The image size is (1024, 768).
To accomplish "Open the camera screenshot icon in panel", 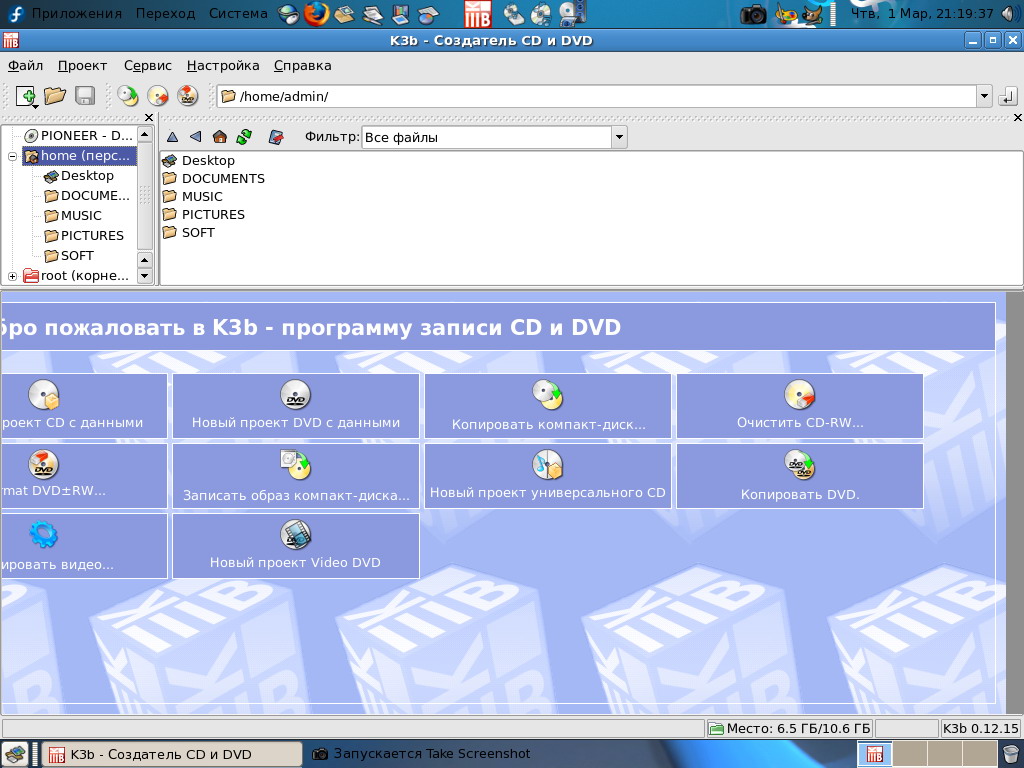I will (753, 14).
